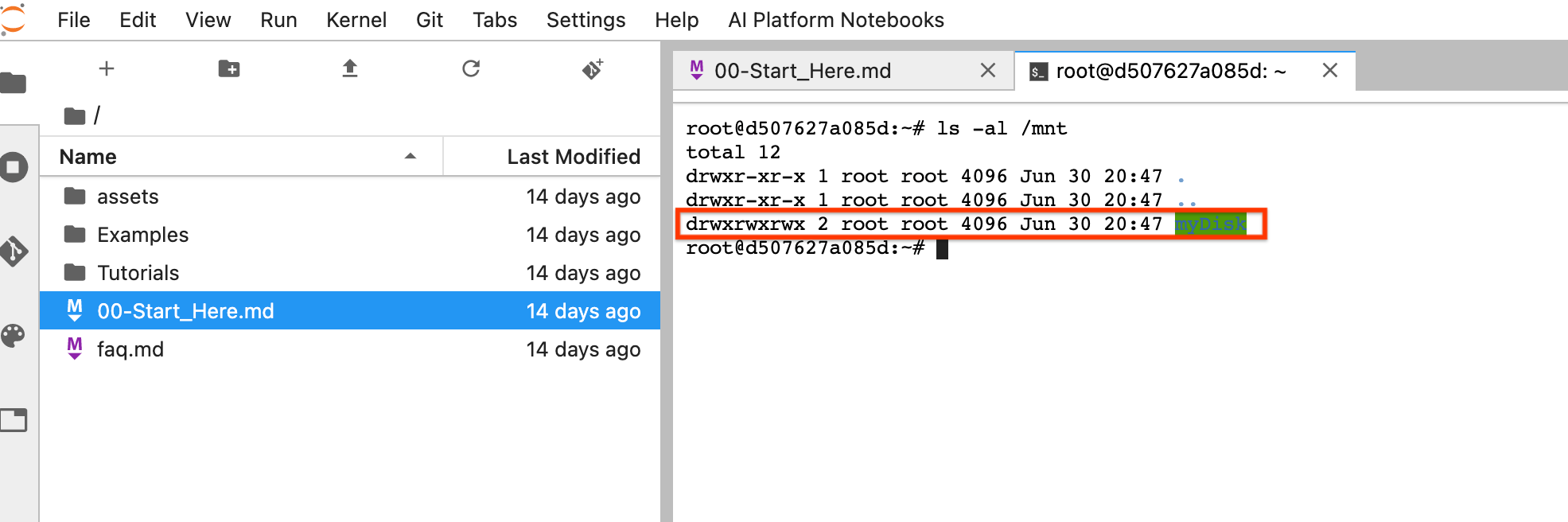
Task: Click the Git clone icon in toolbar
Action: click(593, 69)
